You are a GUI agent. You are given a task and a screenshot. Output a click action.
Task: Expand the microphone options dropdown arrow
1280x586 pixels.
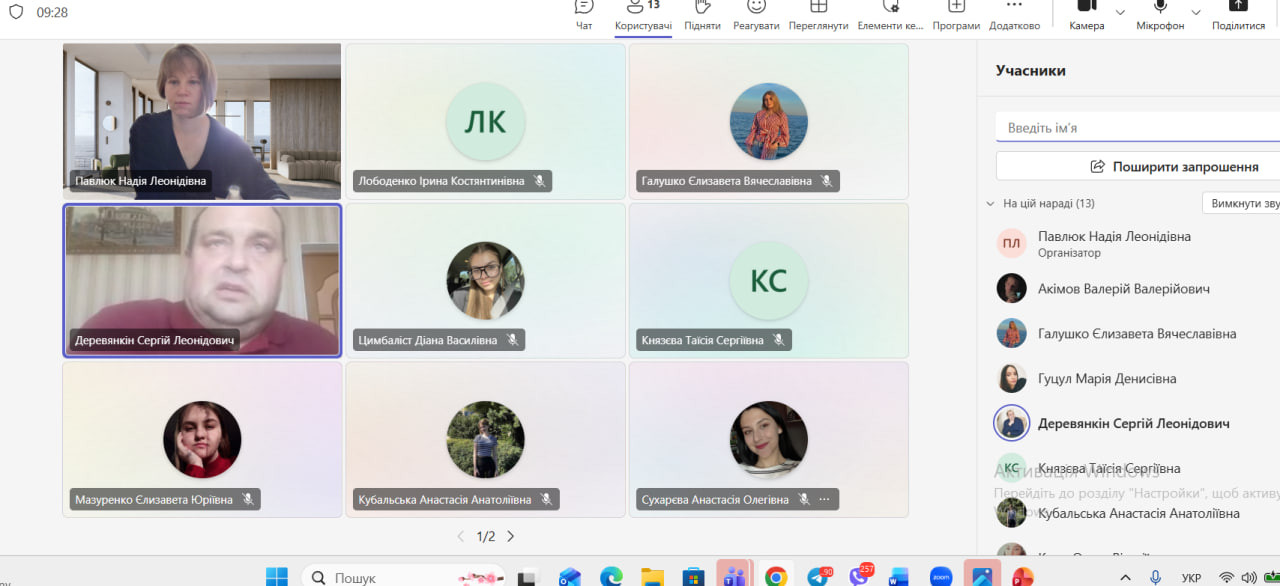[x=1197, y=12]
